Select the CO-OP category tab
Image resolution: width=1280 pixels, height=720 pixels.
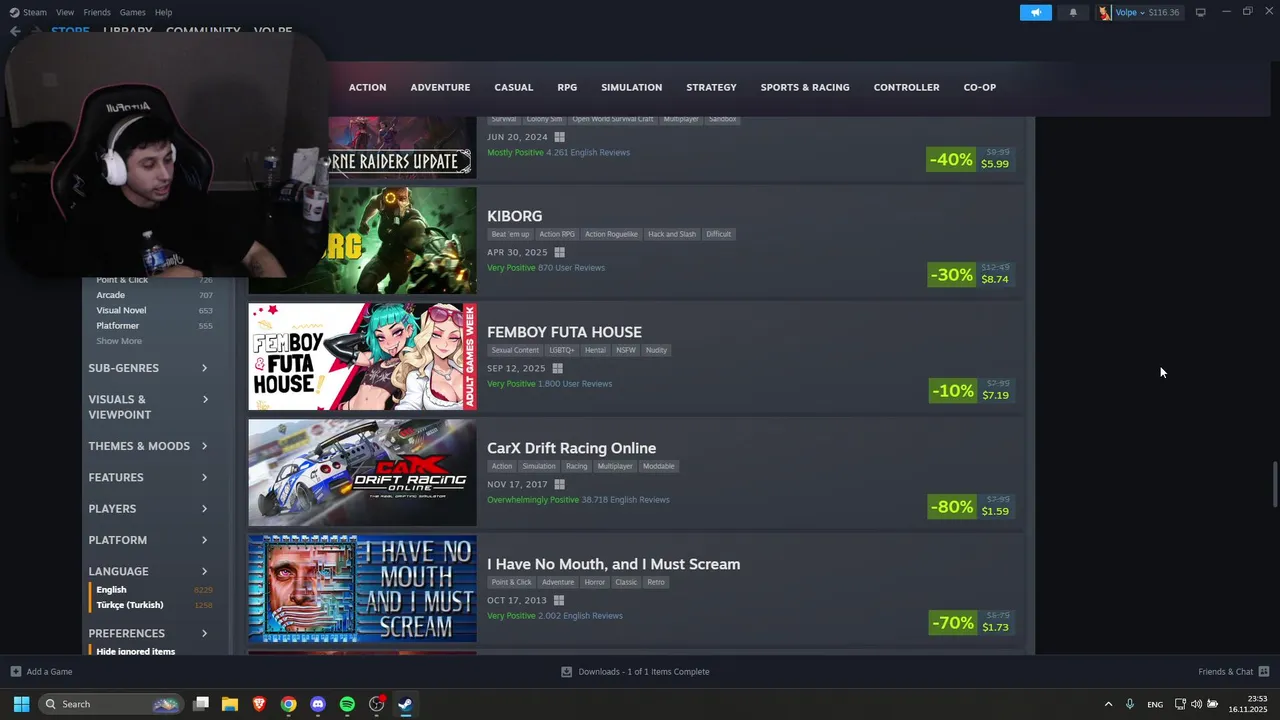pyautogui.click(x=980, y=87)
